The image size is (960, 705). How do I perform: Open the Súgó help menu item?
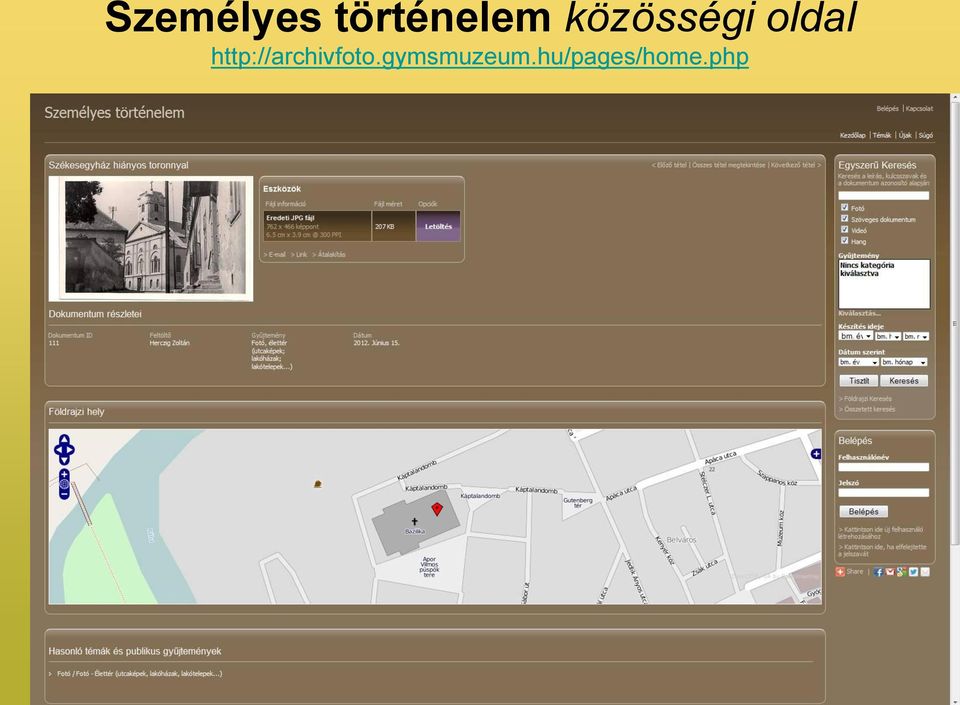click(926, 135)
